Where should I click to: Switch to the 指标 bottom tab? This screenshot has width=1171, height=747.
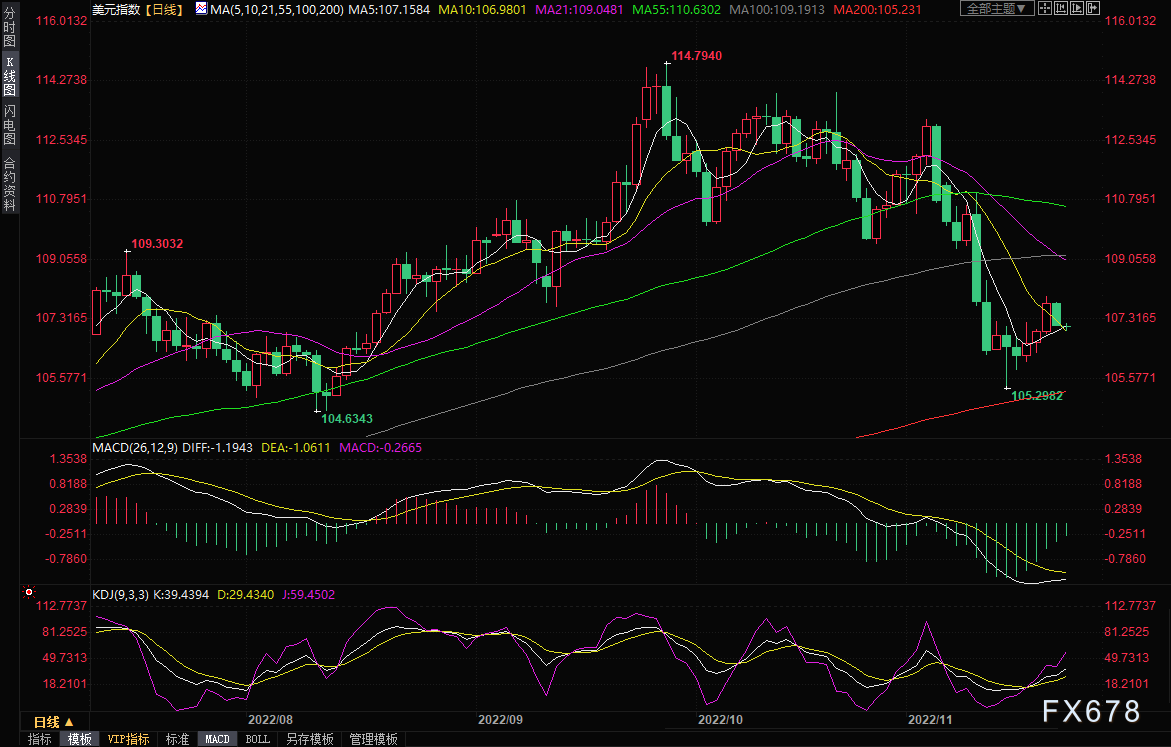tap(40, 739)
